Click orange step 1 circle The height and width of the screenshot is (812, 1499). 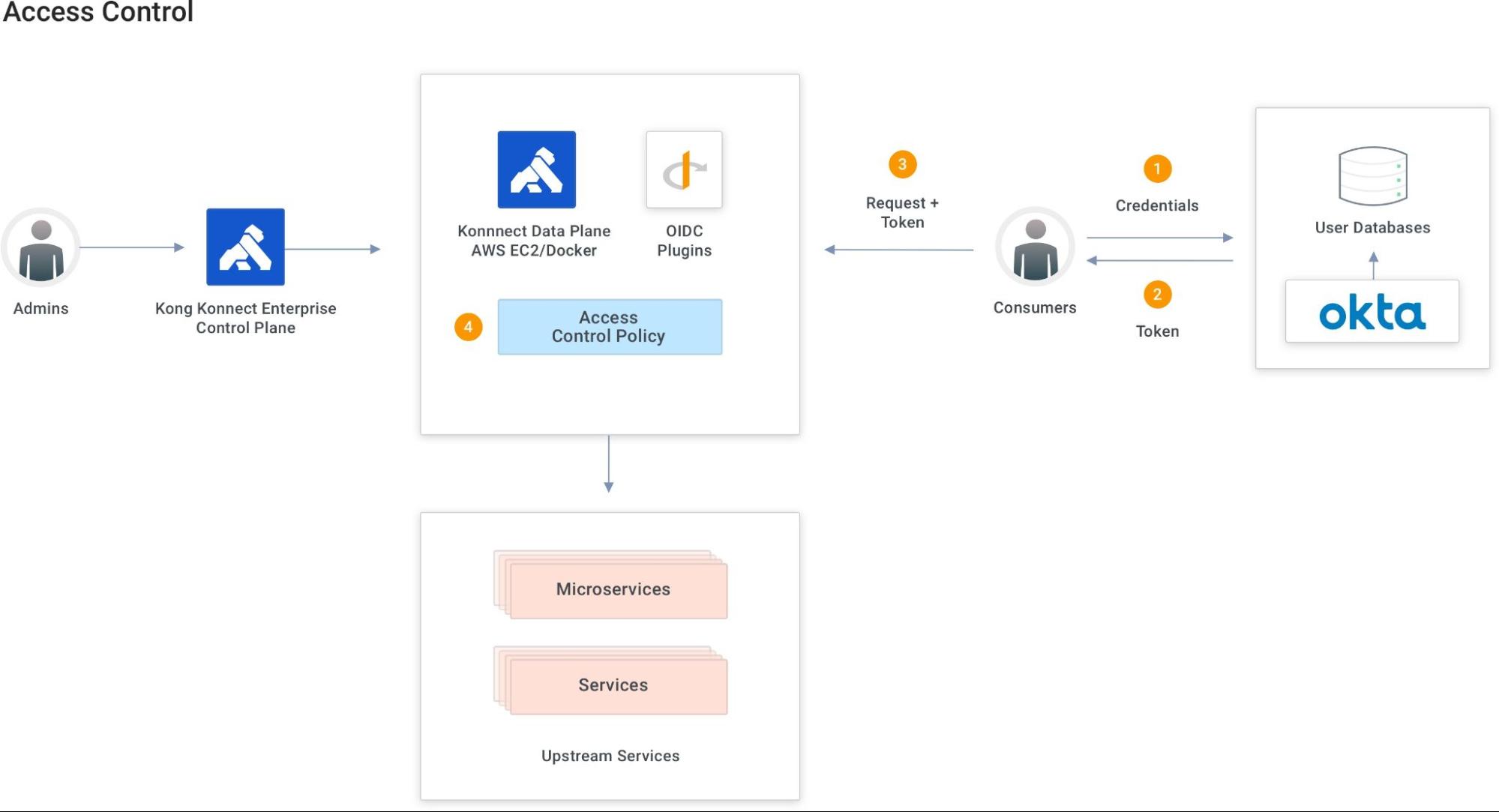(1157, 169)
